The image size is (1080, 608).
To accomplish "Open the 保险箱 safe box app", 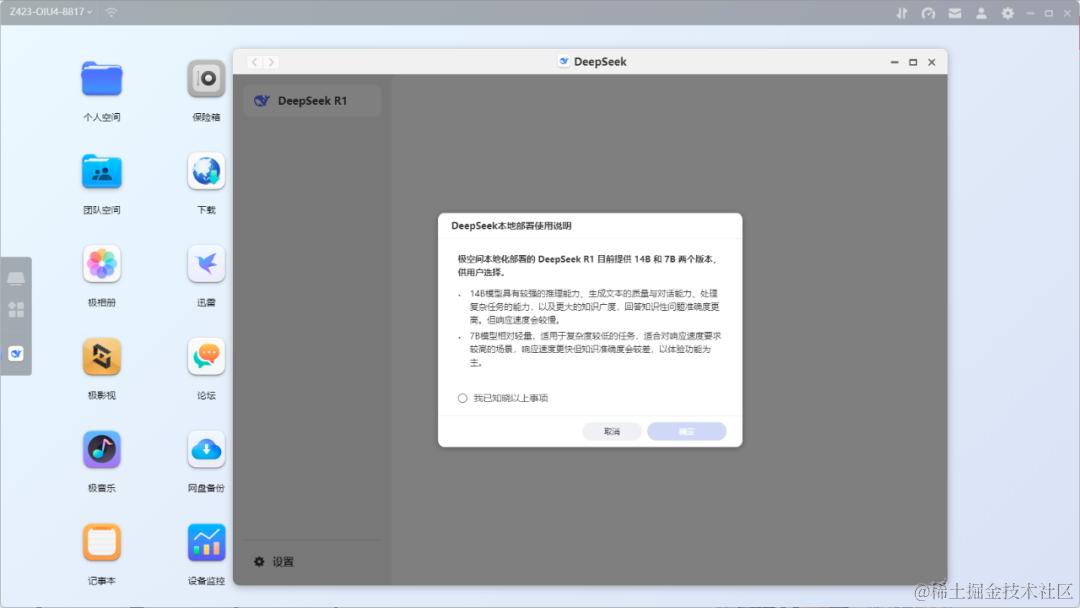I will point(205,79).
